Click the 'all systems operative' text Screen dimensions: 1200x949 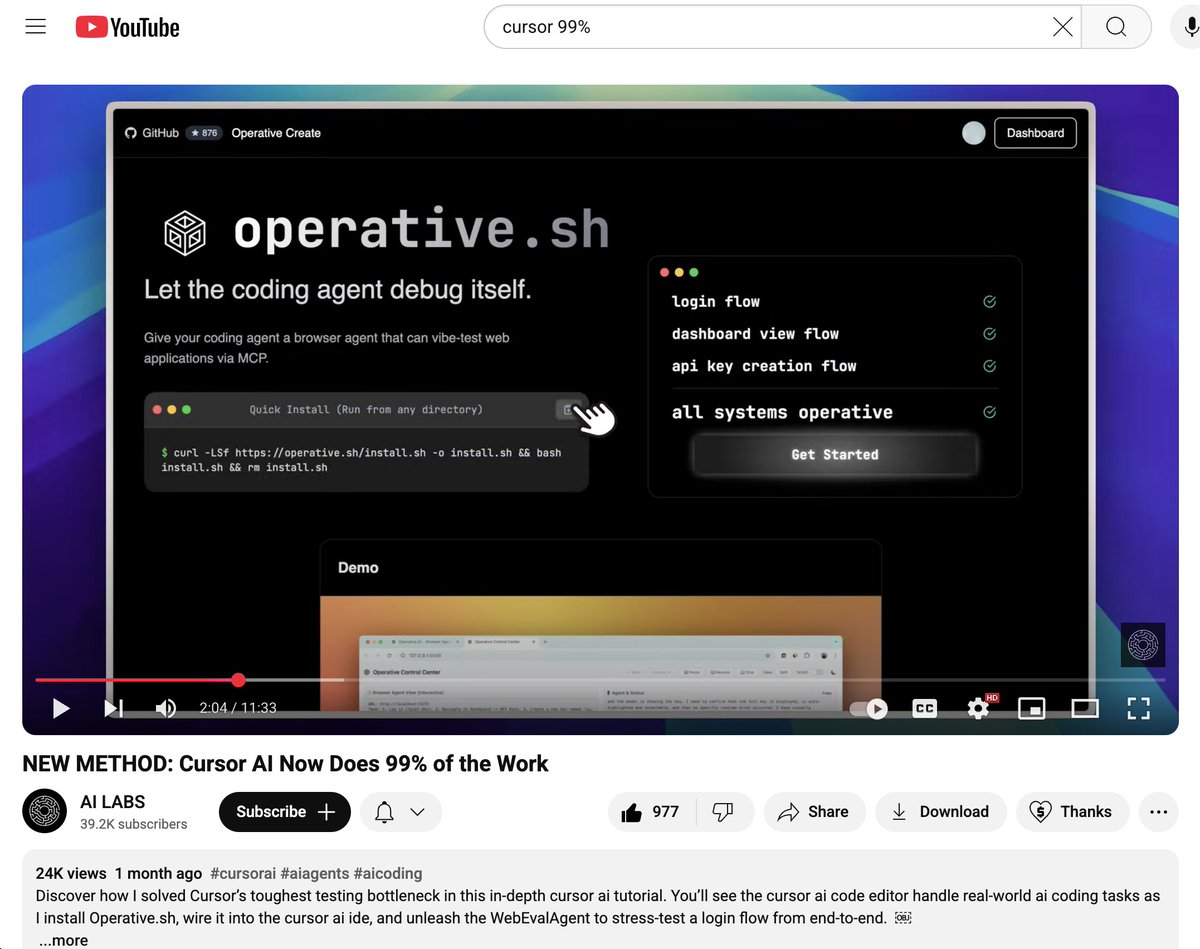(x=782, y=412)
